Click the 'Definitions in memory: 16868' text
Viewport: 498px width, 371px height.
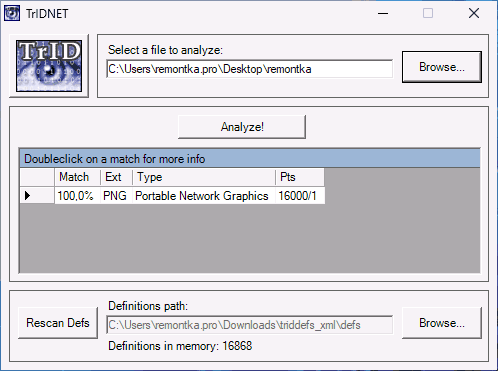180,346
